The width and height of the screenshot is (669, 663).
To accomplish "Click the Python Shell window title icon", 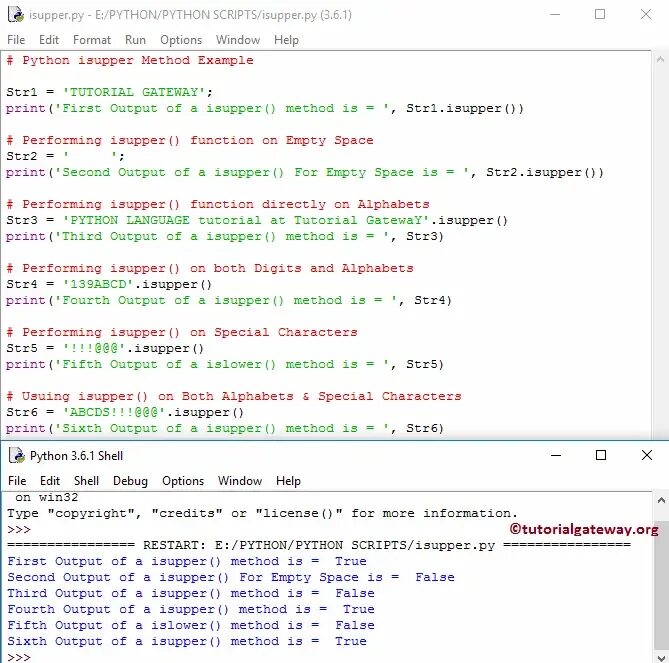I will [x=17, y=456].
